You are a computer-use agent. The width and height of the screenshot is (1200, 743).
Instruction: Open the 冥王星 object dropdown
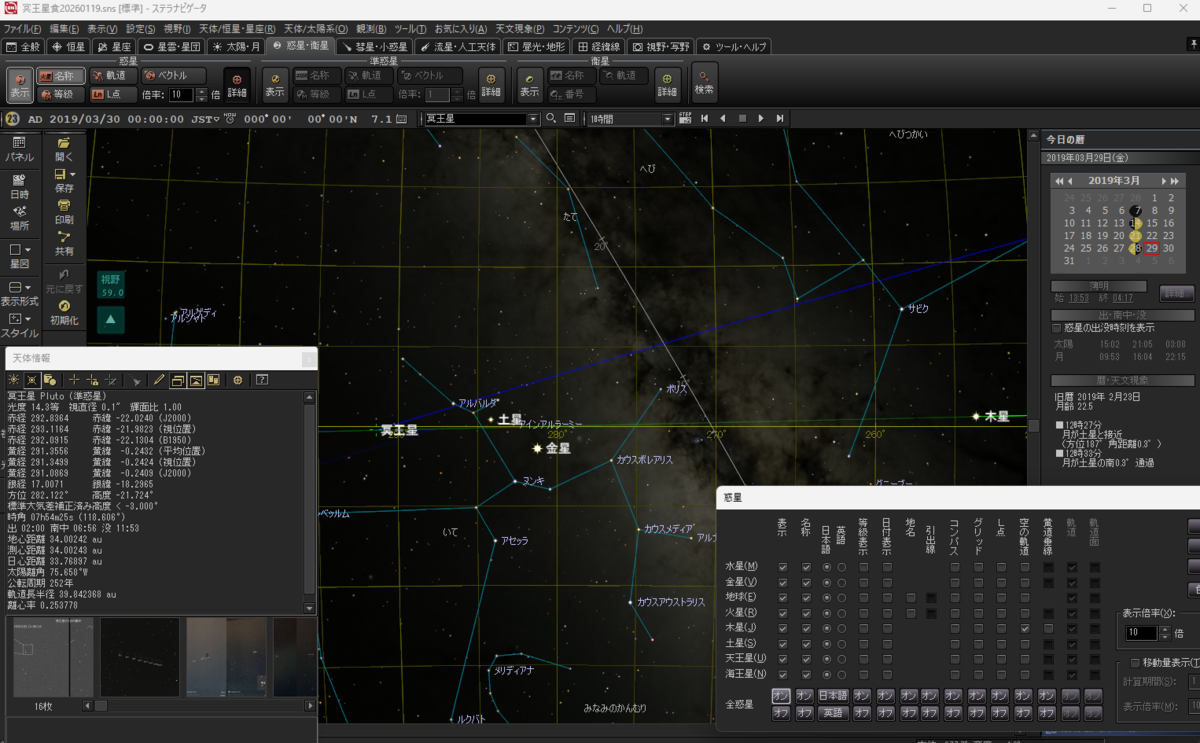[x=533, y=118]
